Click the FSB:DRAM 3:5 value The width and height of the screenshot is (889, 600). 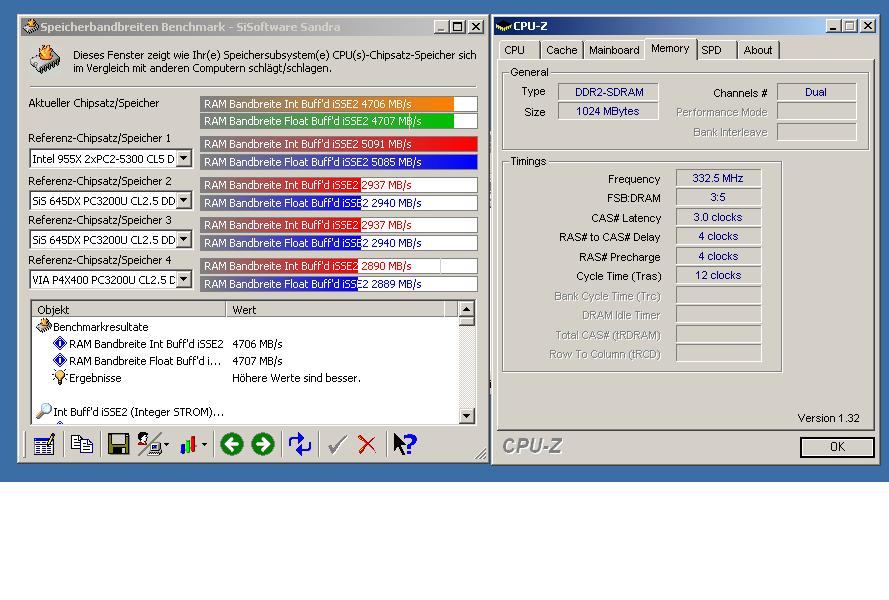pyautogui.click(x=718, y=197)
